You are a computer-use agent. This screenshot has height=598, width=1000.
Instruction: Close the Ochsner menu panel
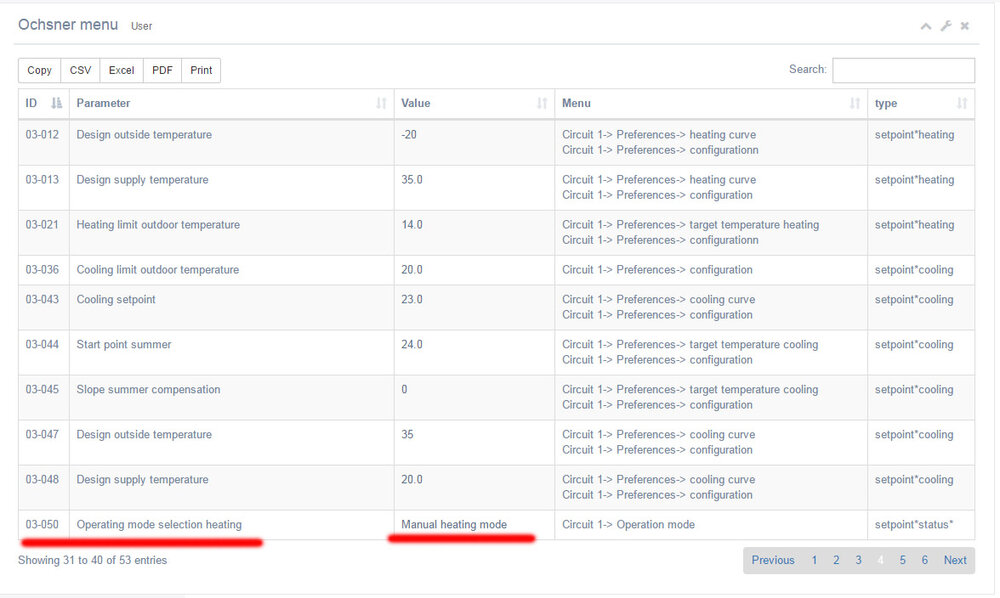tap(965, 26)
